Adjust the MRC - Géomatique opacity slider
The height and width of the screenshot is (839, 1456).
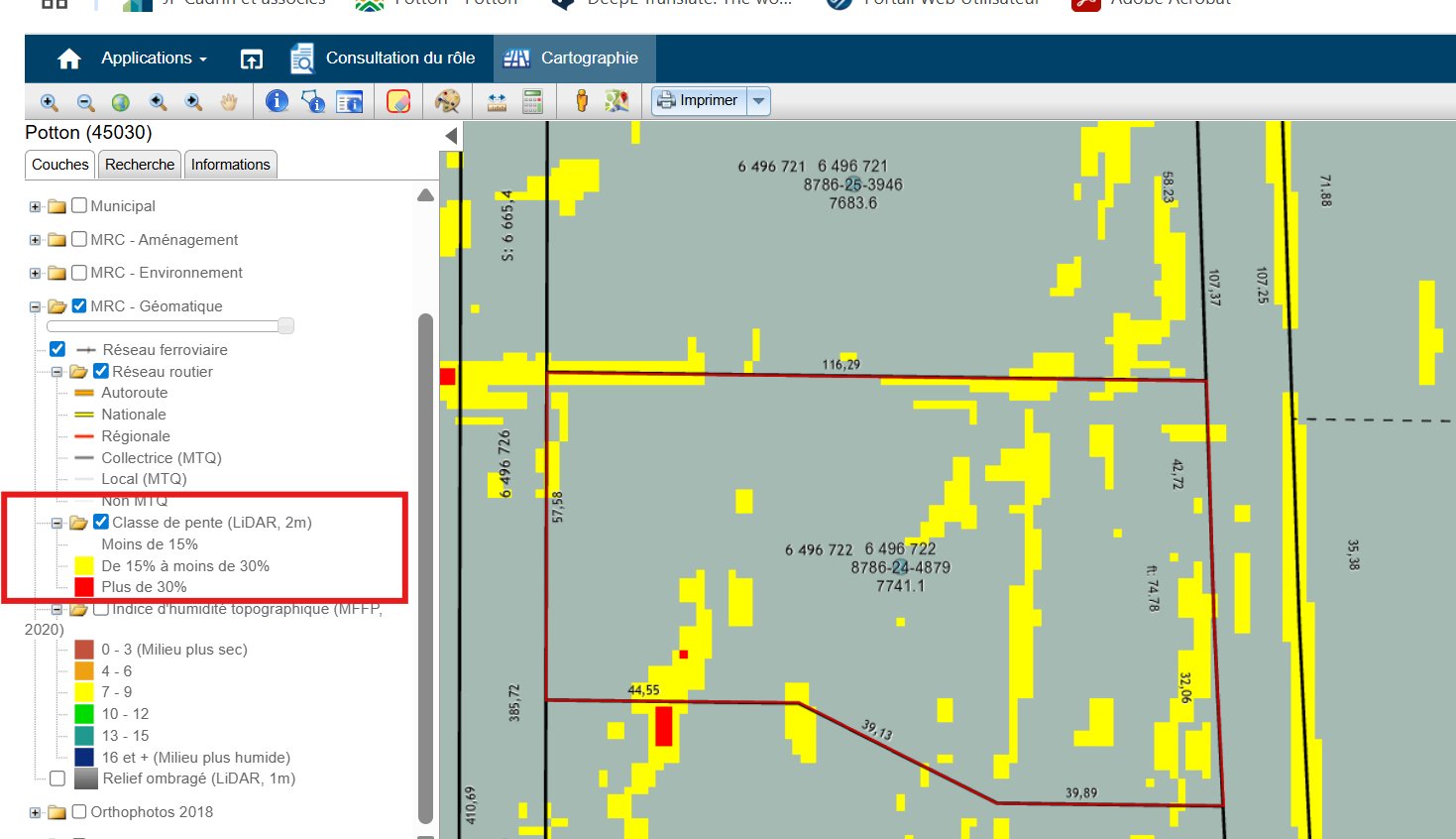285,325
